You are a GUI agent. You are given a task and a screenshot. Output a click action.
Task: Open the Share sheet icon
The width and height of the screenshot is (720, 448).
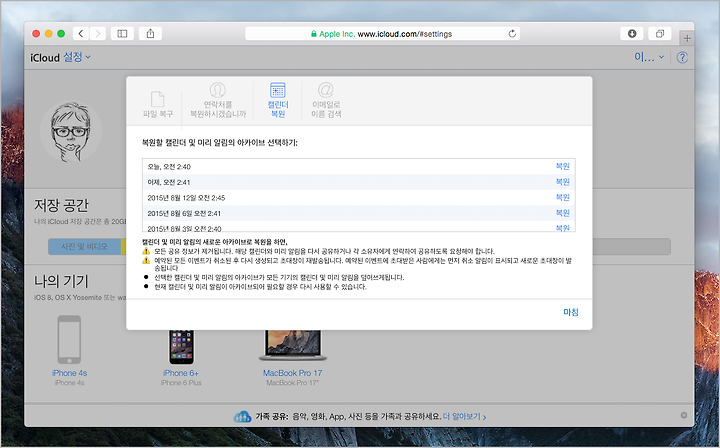(150, 34)
